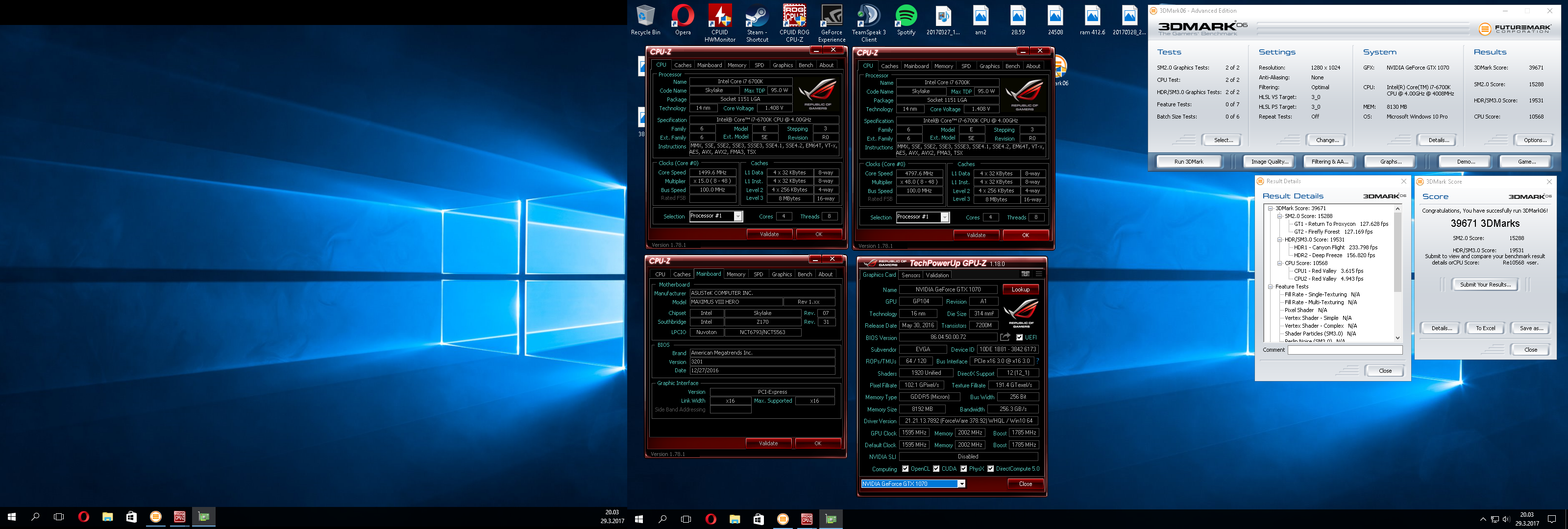
Task: Select the 20170327_1... video file icon
Action: [x=943, y=20]
